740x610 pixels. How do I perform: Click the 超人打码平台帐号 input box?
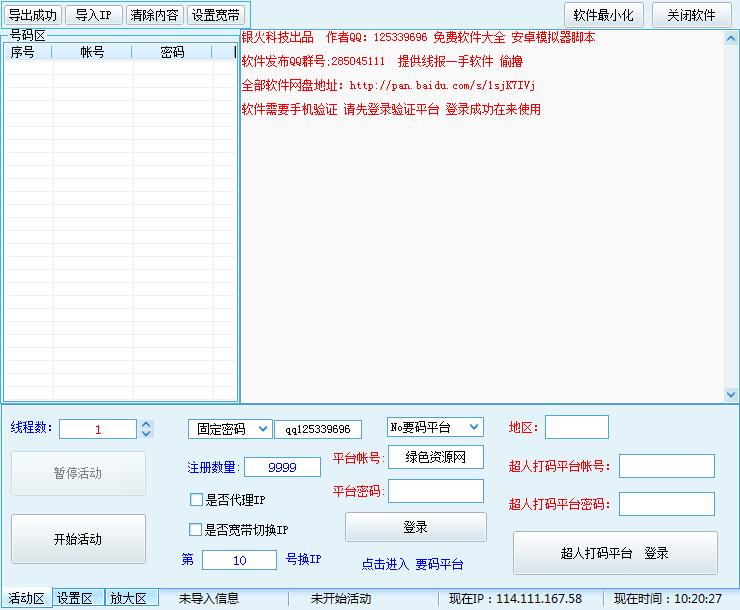pos(666,466)
